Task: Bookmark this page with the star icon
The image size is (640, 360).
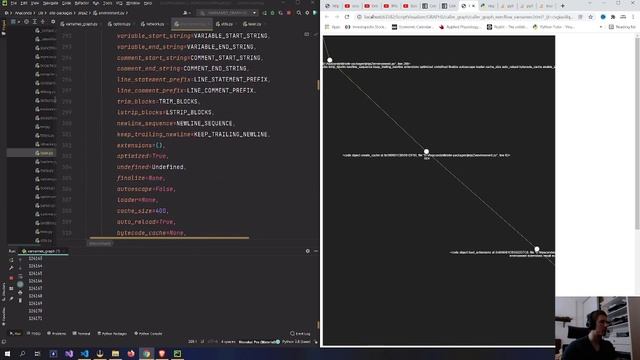Action: pyautogui.click(x=590, y=17)
